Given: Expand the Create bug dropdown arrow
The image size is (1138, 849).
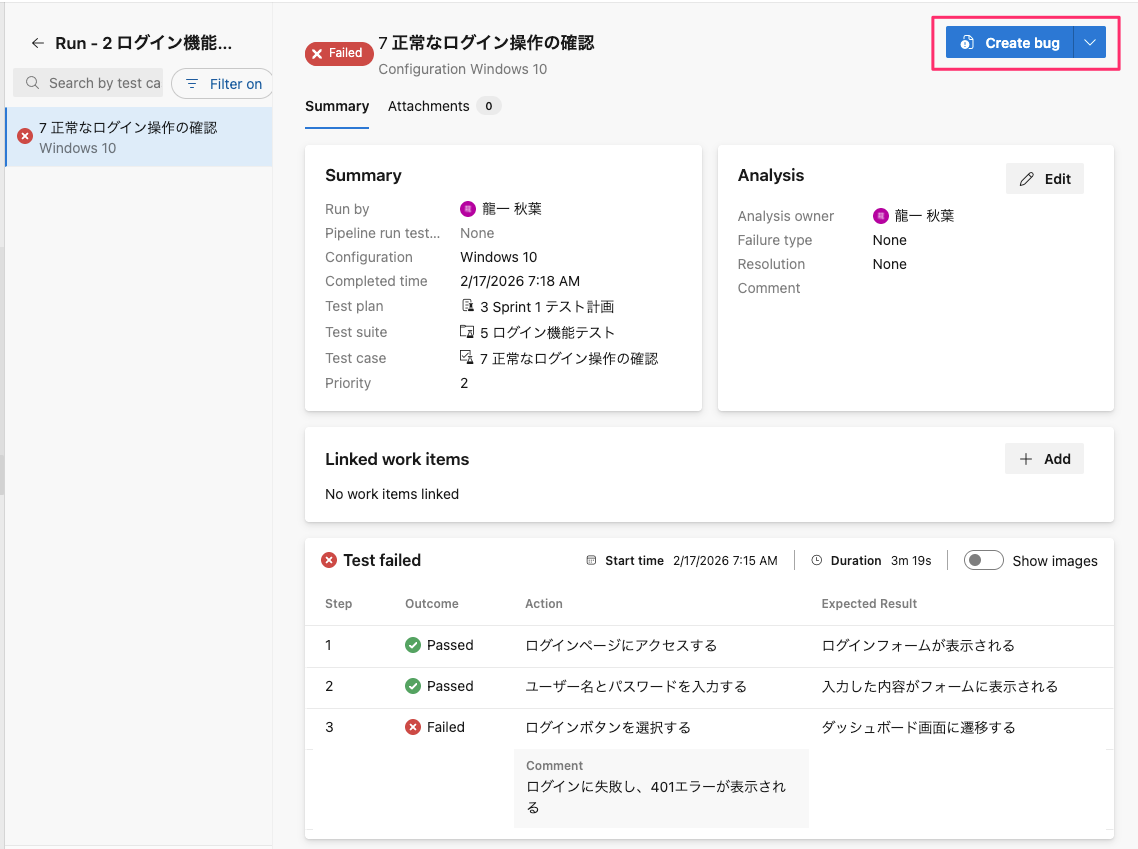Looking at the screenshot, I should 1090,43.
